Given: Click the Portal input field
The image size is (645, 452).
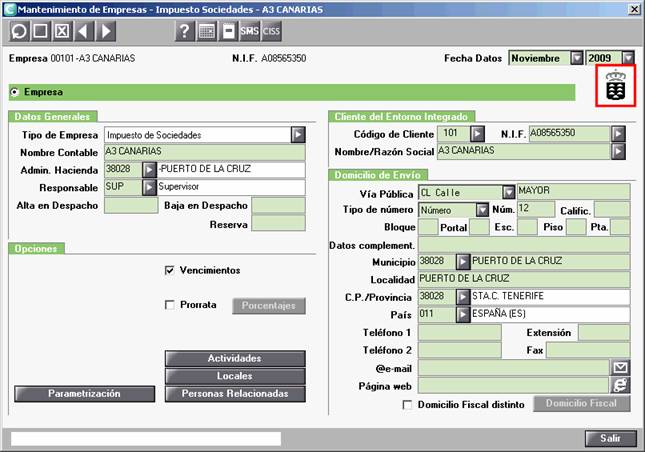Looking at the screenshot, I should pyautogui.click(x=479, y=227).
